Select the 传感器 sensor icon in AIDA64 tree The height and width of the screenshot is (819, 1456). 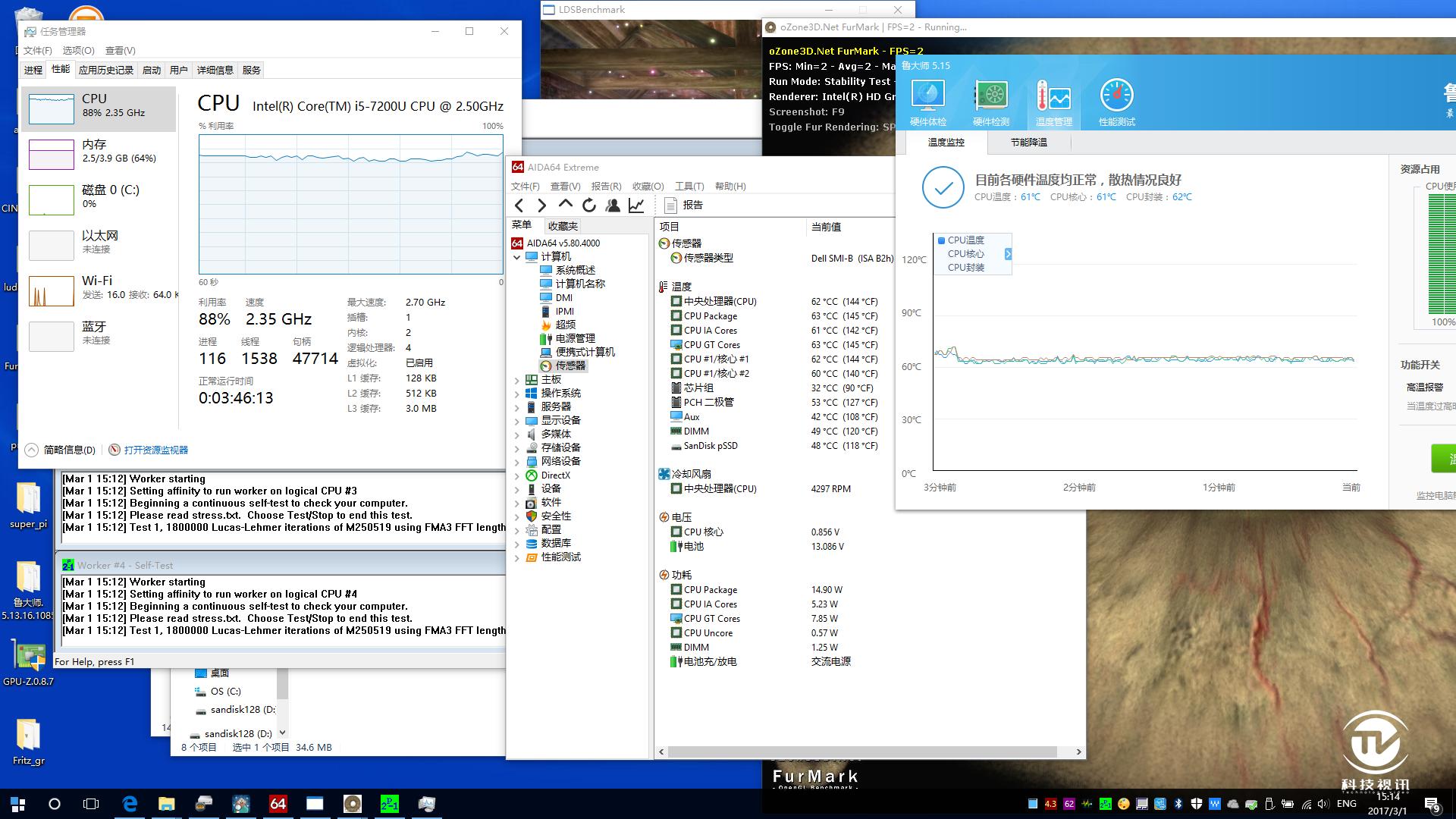coord(547,366)
